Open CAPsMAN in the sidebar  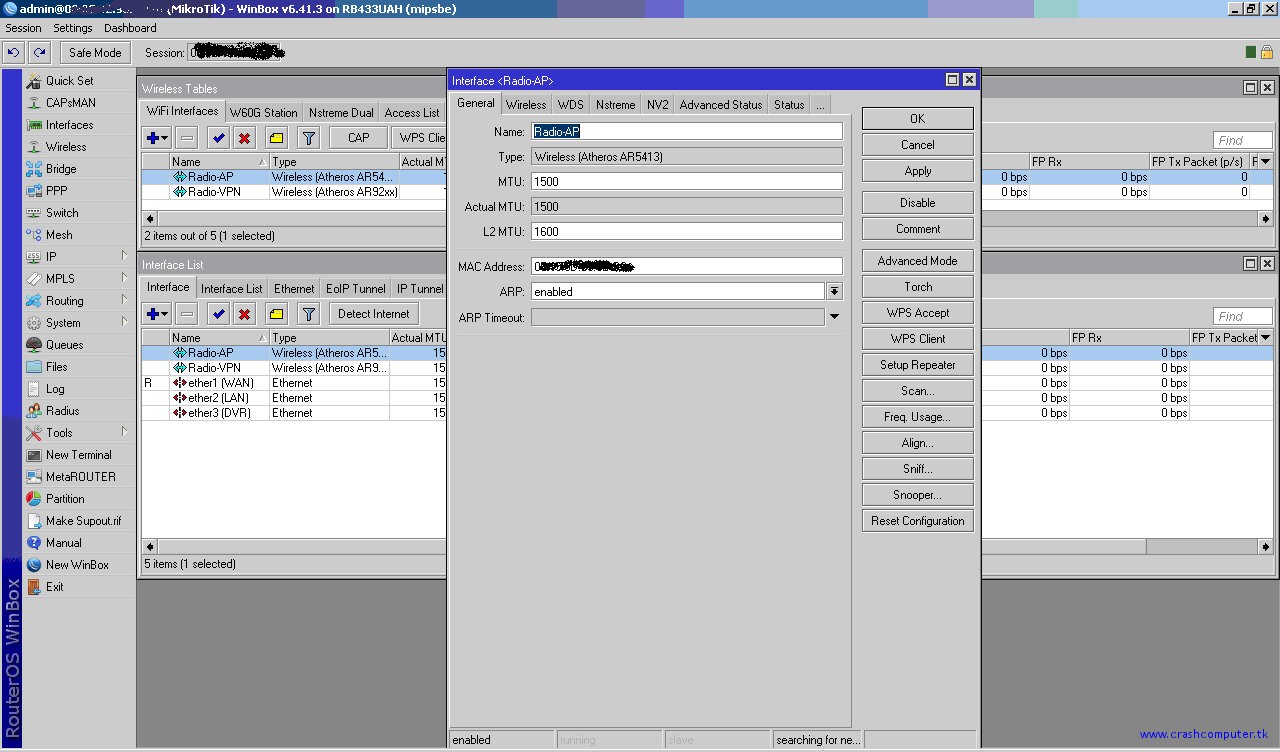70,103
